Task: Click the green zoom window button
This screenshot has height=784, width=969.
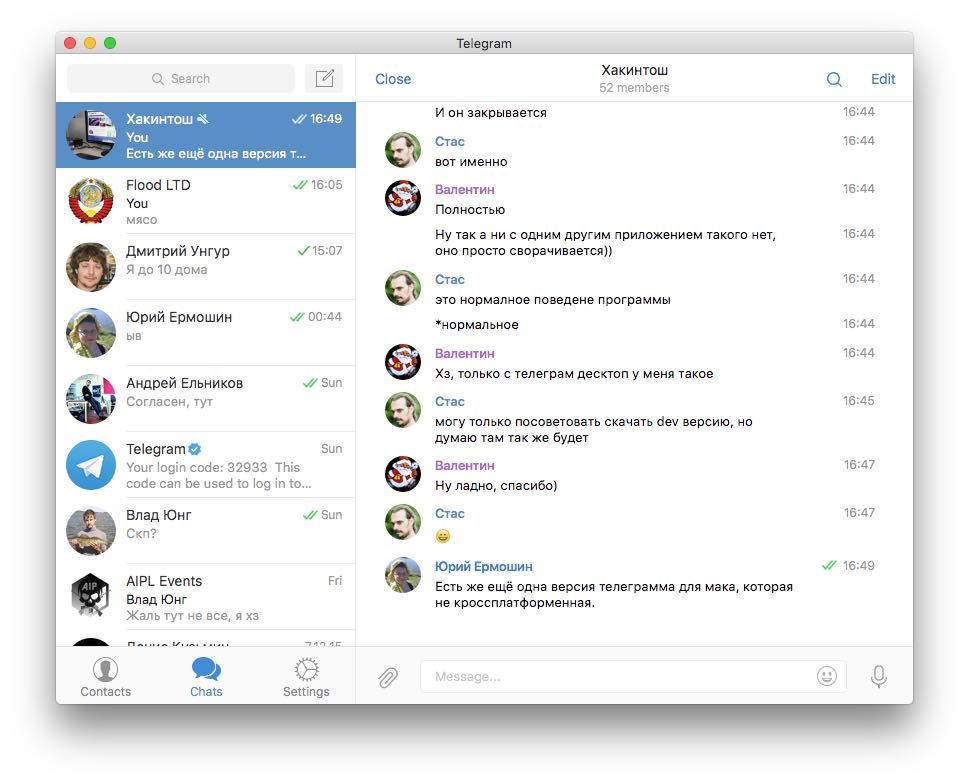Action: coord(110,43)
